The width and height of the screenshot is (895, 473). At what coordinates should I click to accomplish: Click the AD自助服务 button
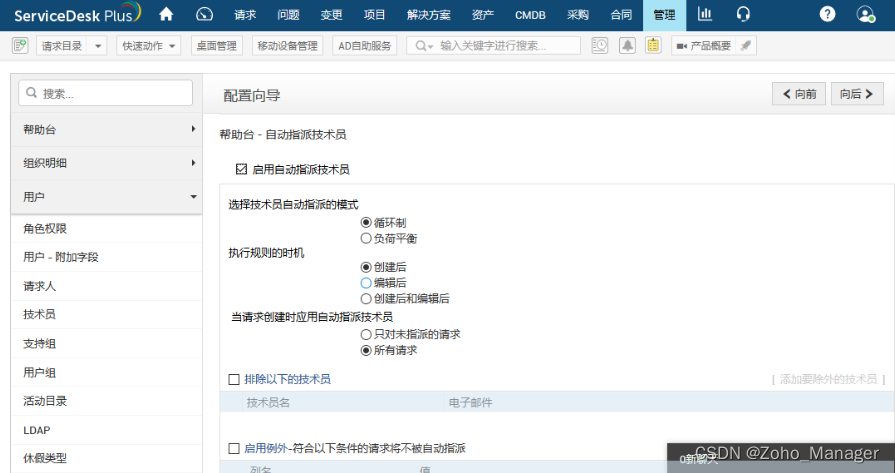click(365, 46)
